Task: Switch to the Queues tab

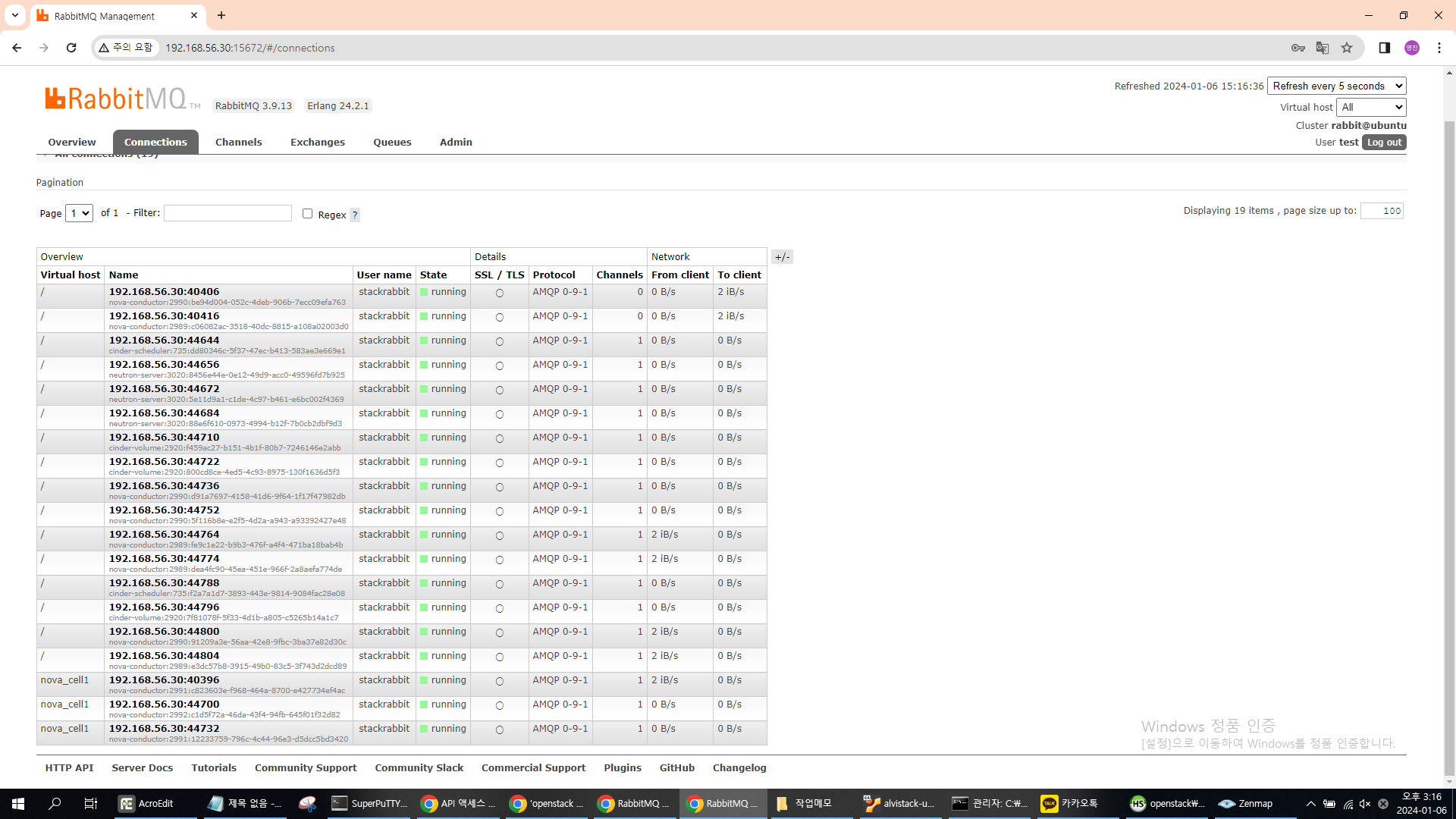Action: pos(392,142)
